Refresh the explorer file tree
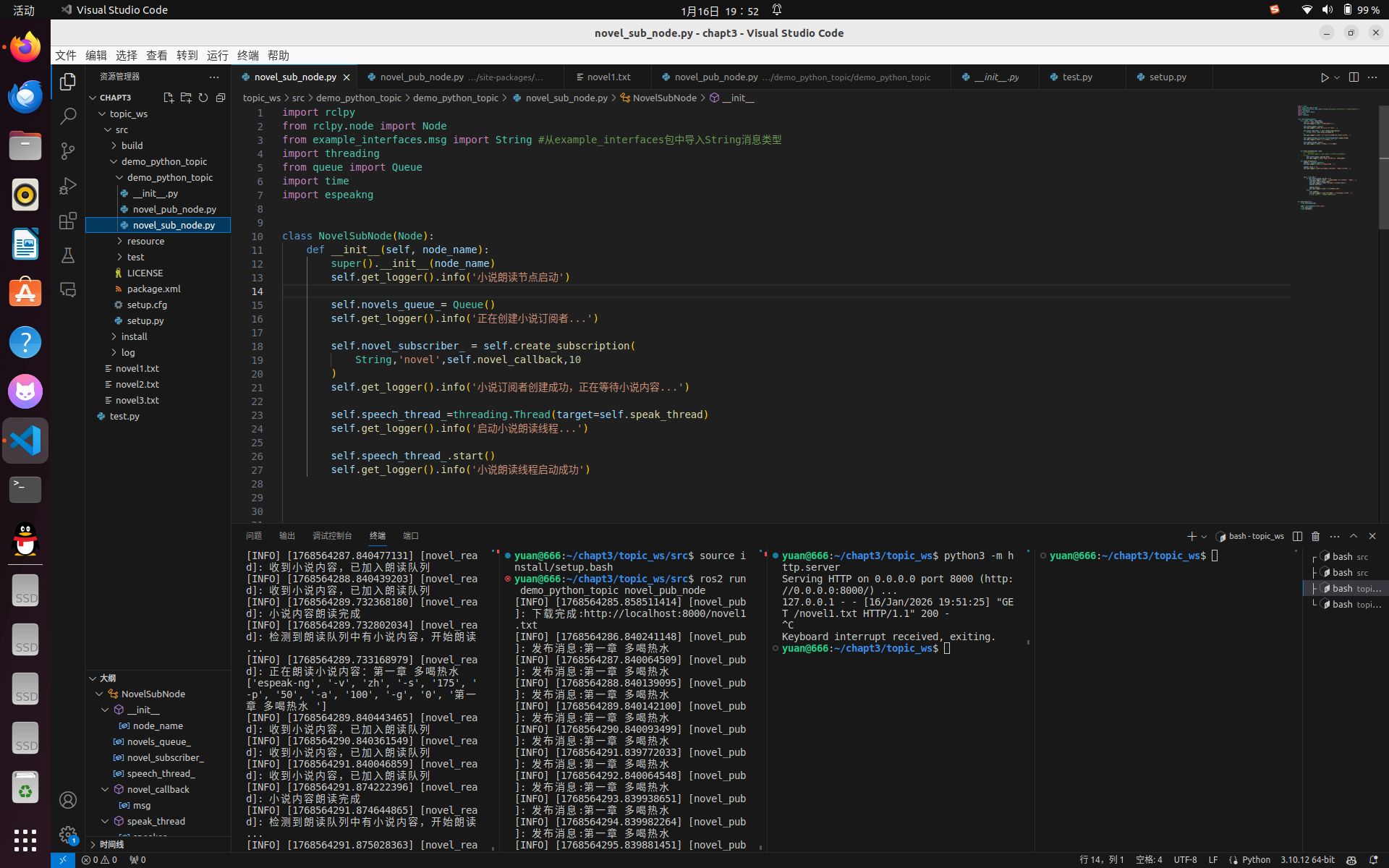The width and height of the screenshot is (1389, 868). [203, 98]
